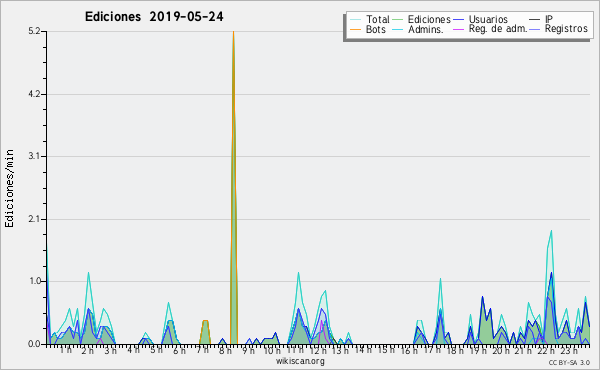Click the '5 h' x-axis label
The image size is (600, 370).
click(156, 350)
